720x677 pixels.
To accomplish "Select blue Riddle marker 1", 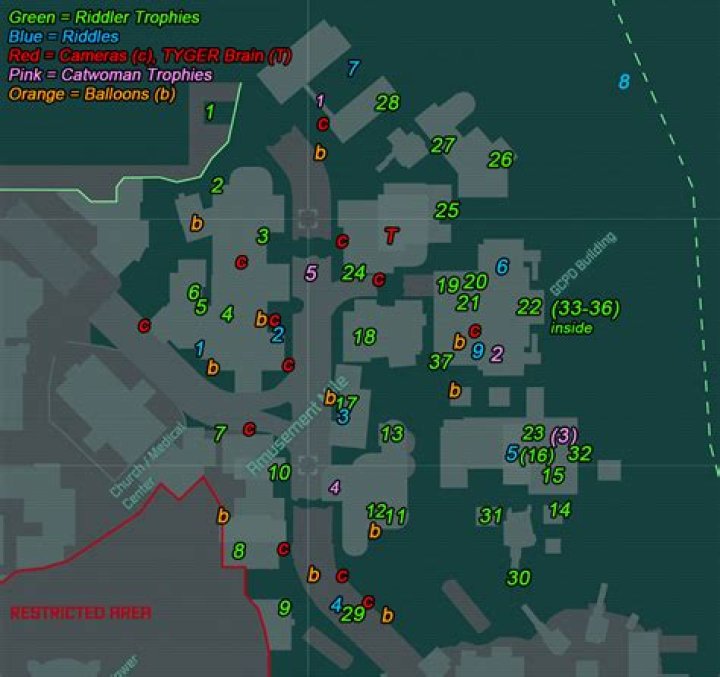I will coord(200,349).
